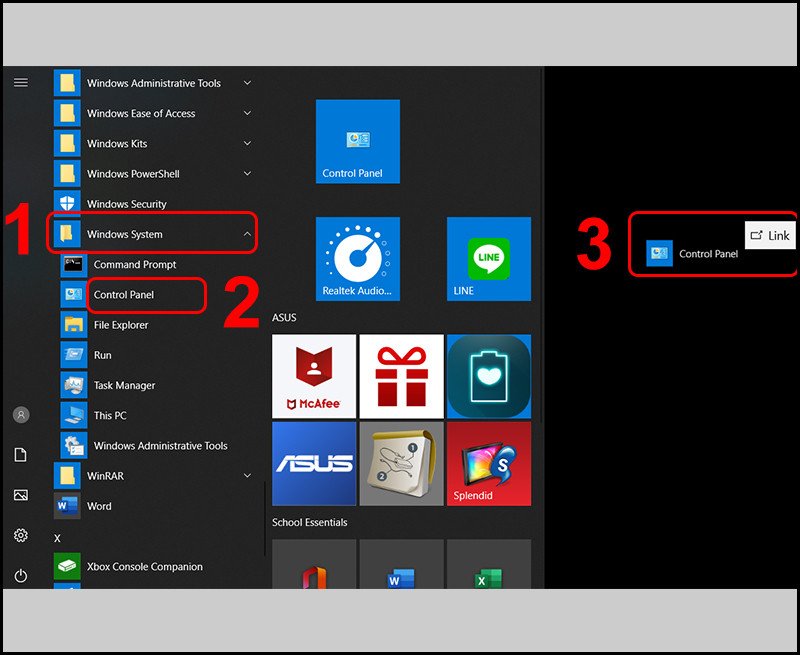The height and width of the screenshot is (655, 800).
Task: Open Settings via the sidebar gear icon
Action: pos(21,535)
